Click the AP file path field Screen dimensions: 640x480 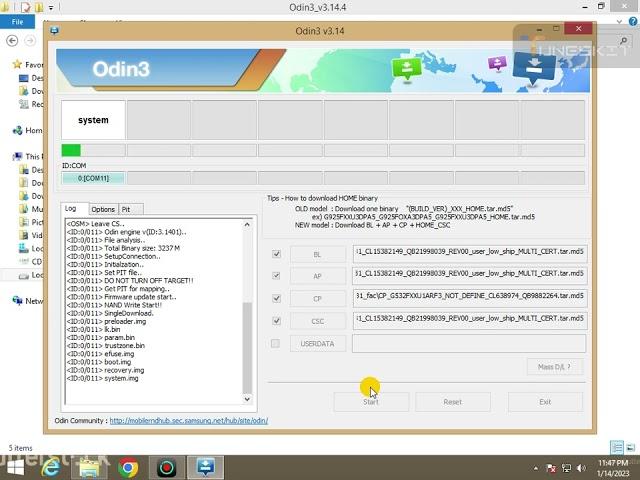click(x=470, y=274)
